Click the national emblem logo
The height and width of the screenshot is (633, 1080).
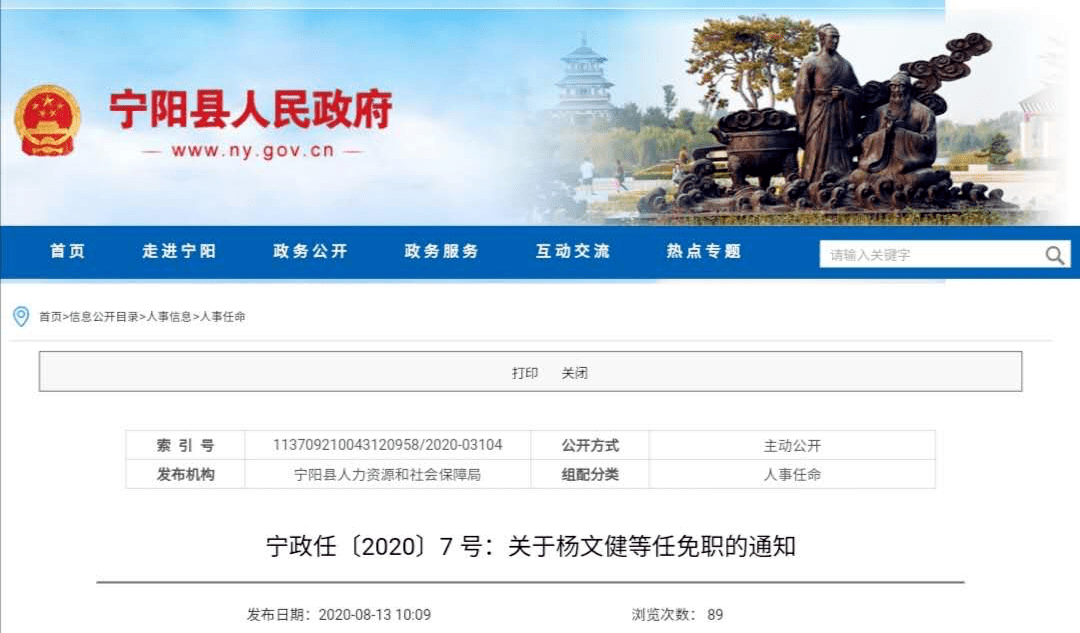point(48,121)
